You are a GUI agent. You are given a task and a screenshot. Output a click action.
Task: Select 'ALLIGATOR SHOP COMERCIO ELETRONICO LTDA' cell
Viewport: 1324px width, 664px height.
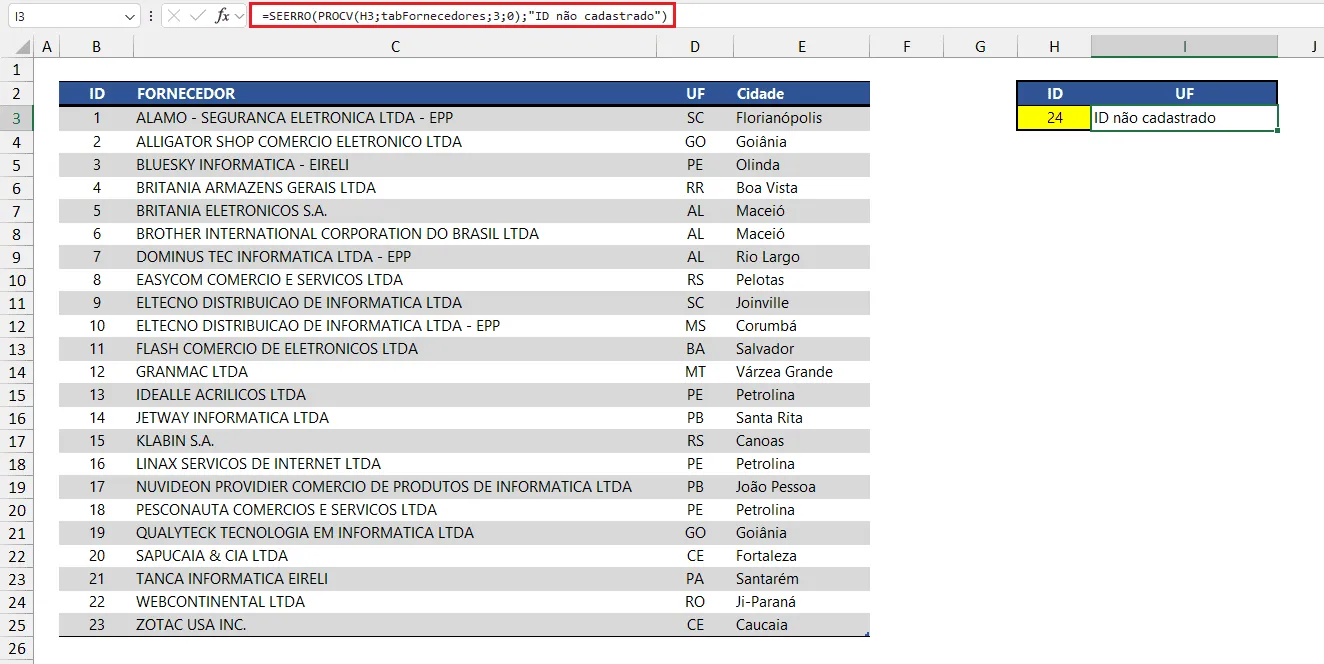396,141
